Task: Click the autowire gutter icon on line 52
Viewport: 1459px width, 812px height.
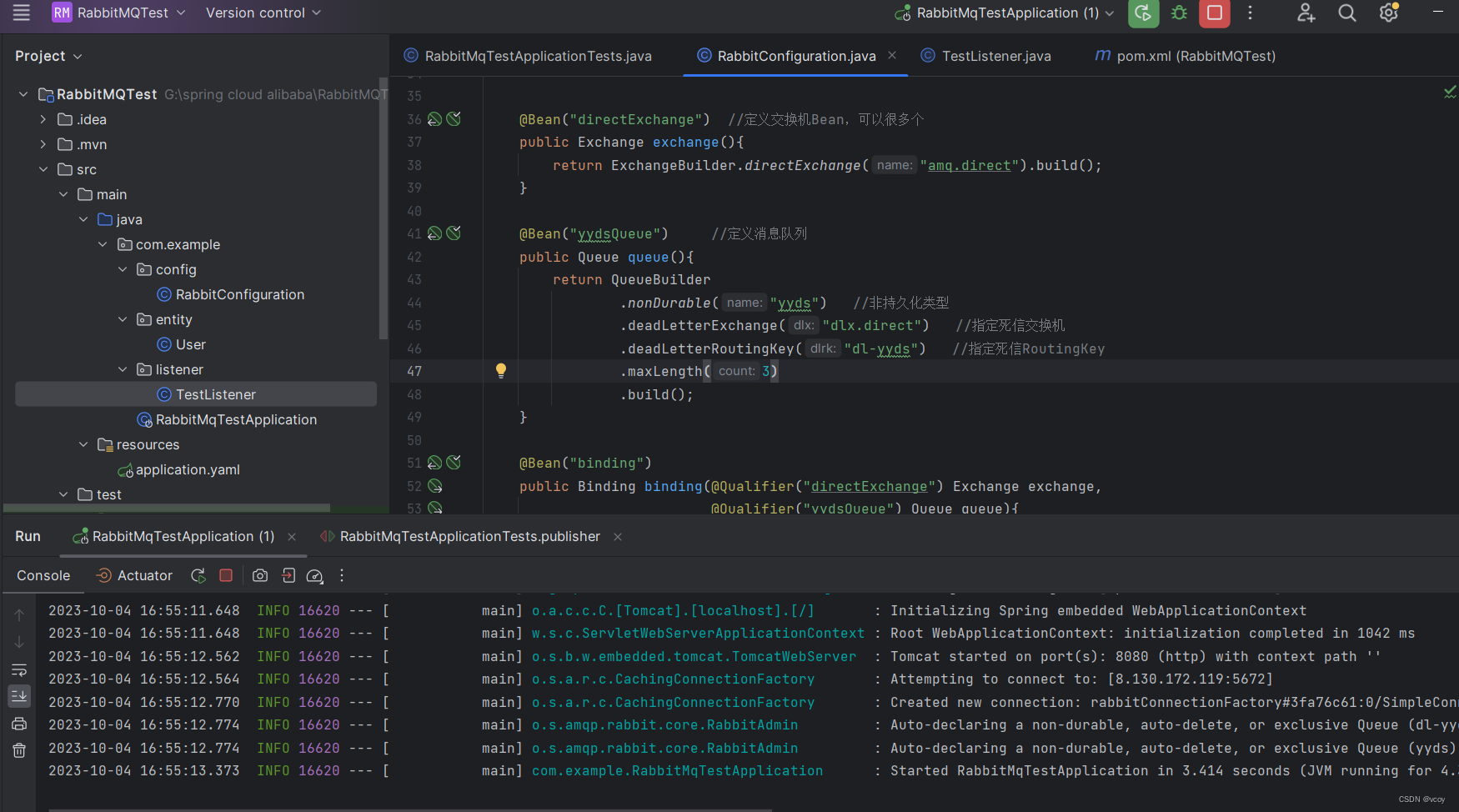Action: pos(434,486)
